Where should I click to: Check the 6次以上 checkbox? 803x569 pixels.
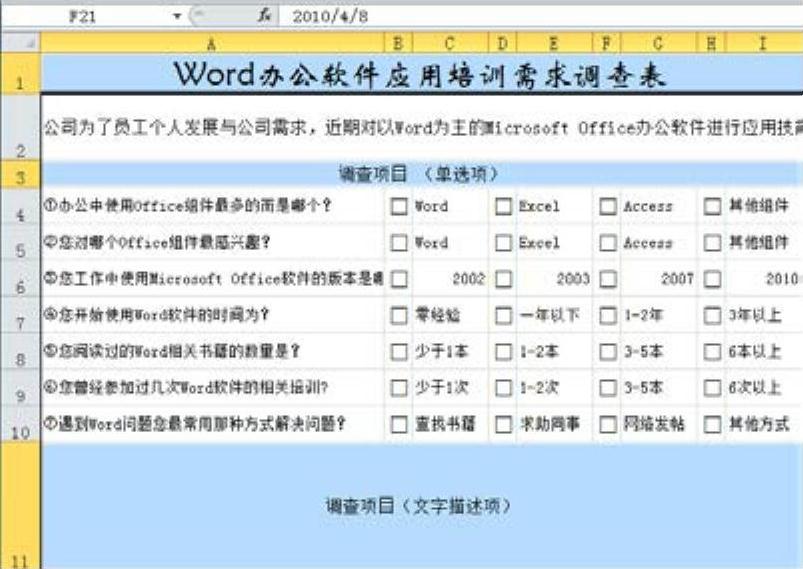coord(712,388)
